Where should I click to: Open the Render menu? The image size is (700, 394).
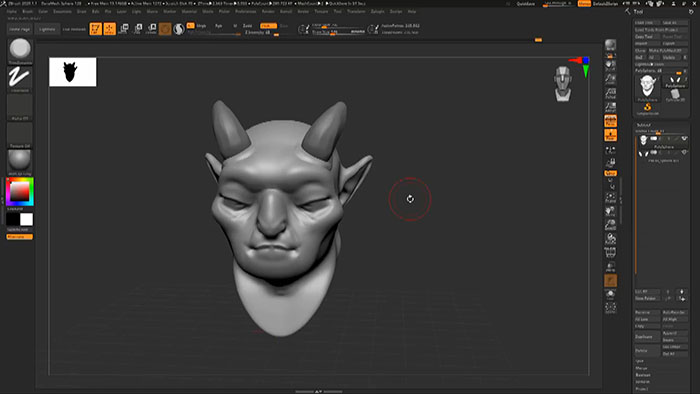click(x=268, y=11)
